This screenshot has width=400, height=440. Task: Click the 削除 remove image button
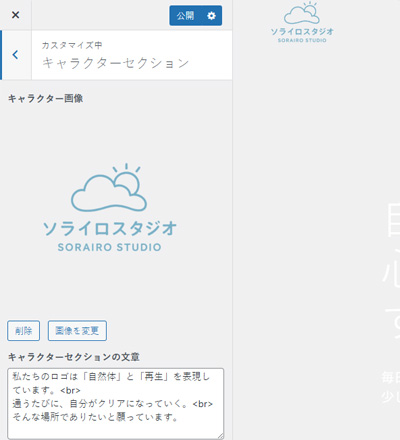[24, 331]
